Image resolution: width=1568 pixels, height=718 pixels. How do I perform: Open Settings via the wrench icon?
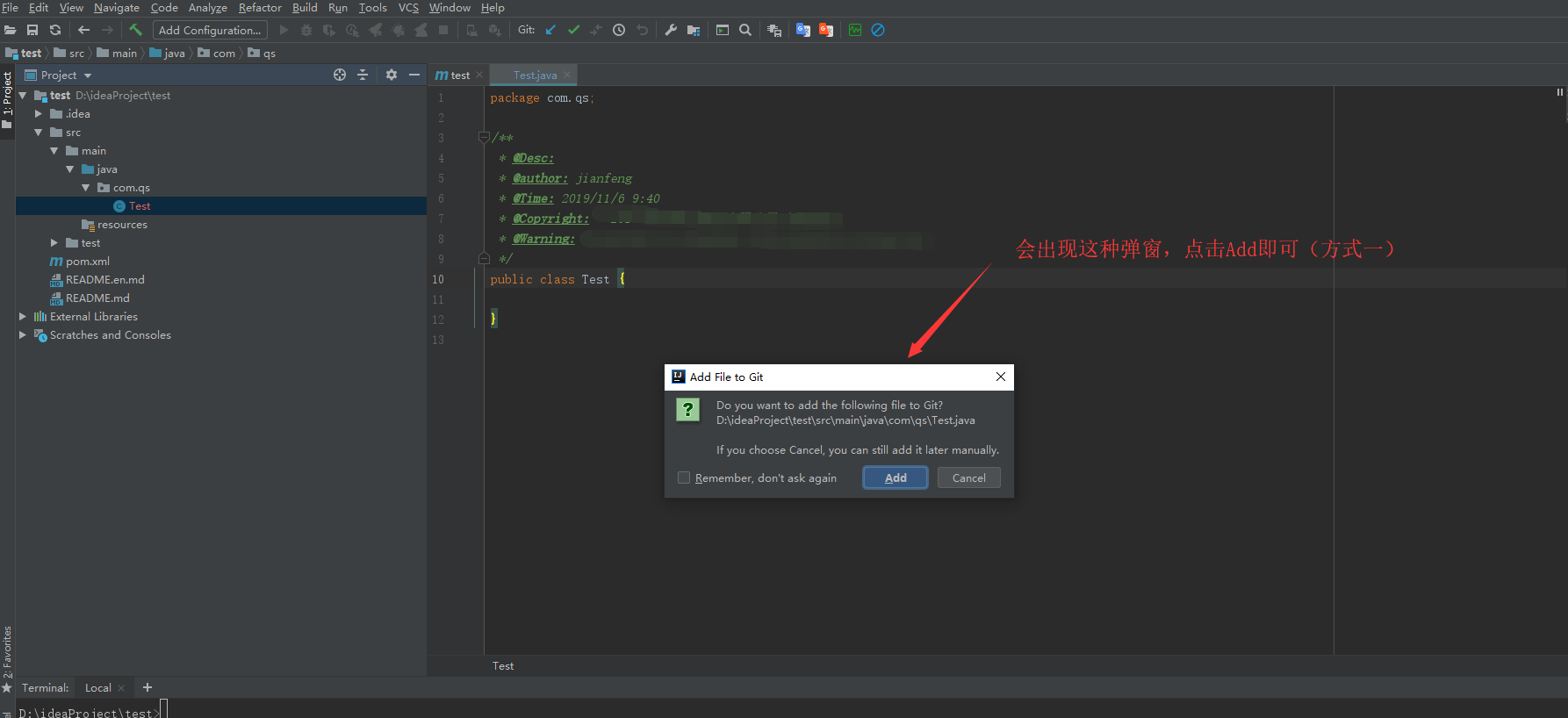point(671,30)
